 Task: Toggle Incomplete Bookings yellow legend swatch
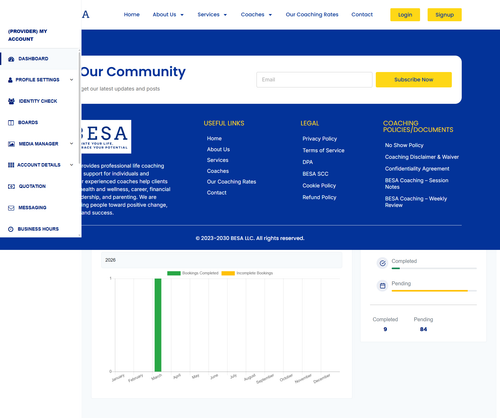[x=228, y=273]
